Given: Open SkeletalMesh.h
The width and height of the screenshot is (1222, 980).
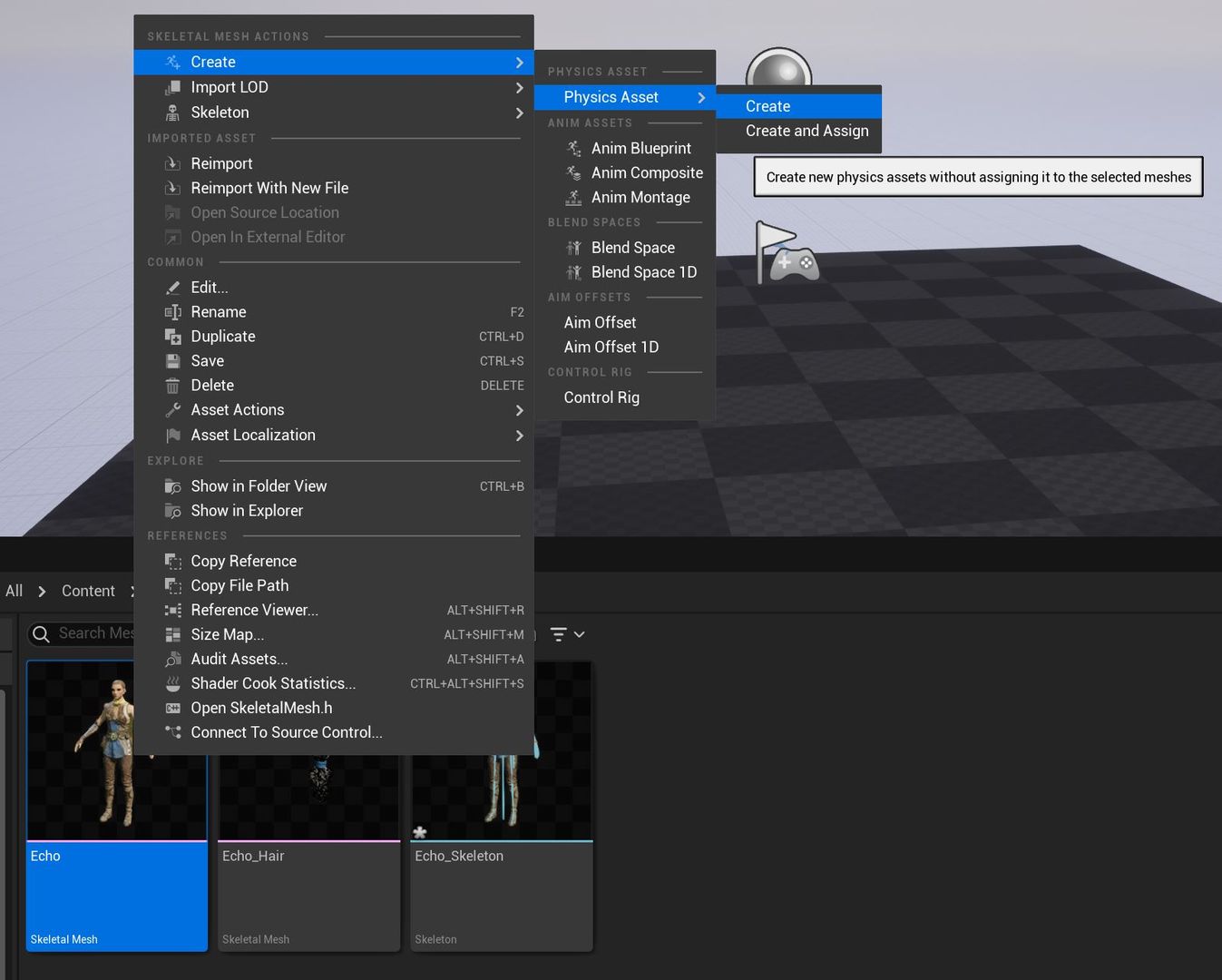Looking at the screenshot, I should 261,707.
